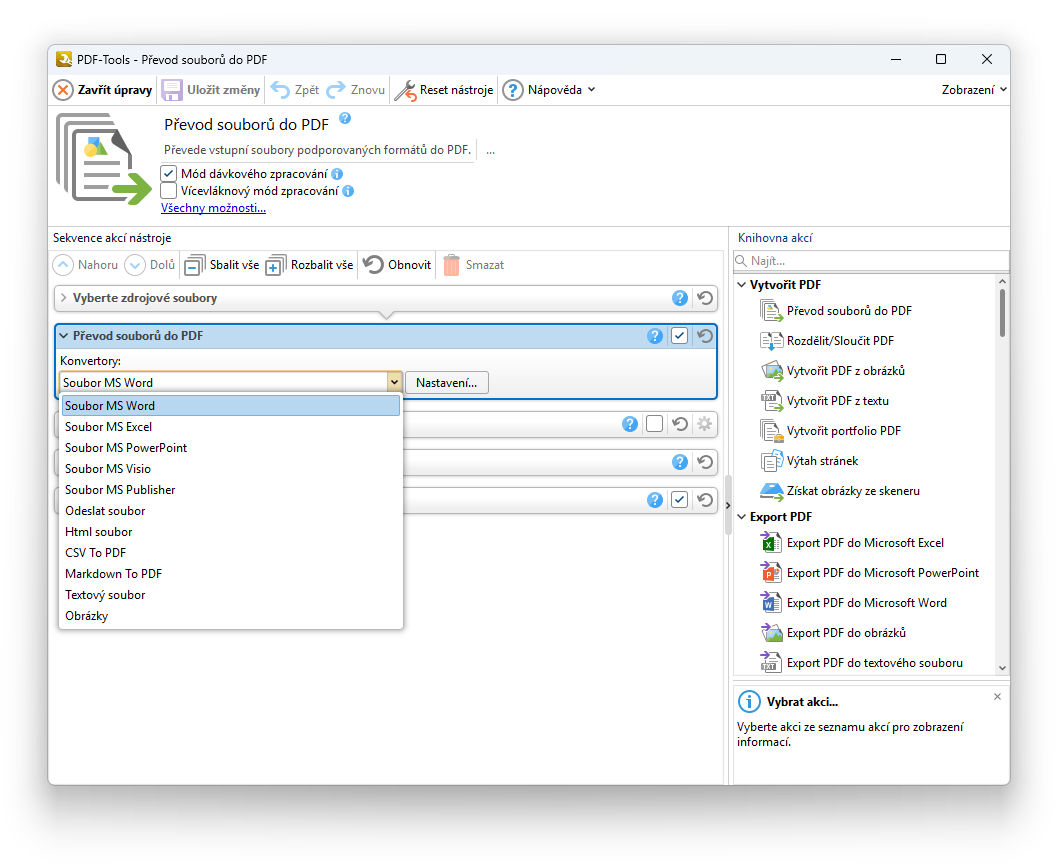The height and width of the screenshot is (864, 1058).
Task: Reset Vyberte zdrojové soubory action
Action: coord(705,298)
